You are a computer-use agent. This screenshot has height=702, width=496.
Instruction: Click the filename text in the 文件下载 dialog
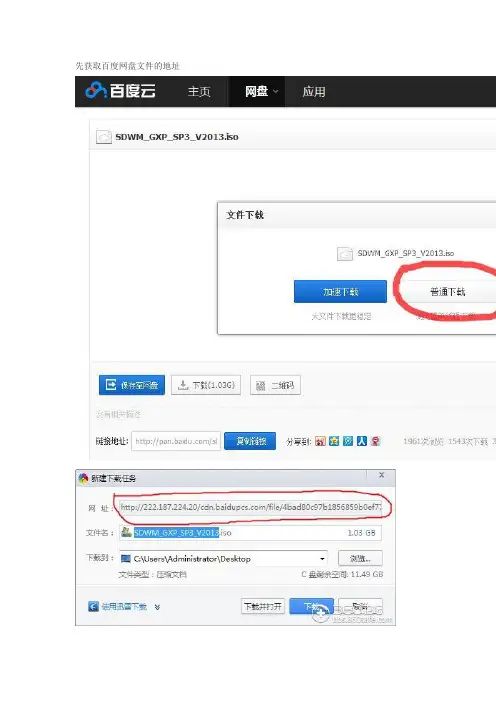406,253
